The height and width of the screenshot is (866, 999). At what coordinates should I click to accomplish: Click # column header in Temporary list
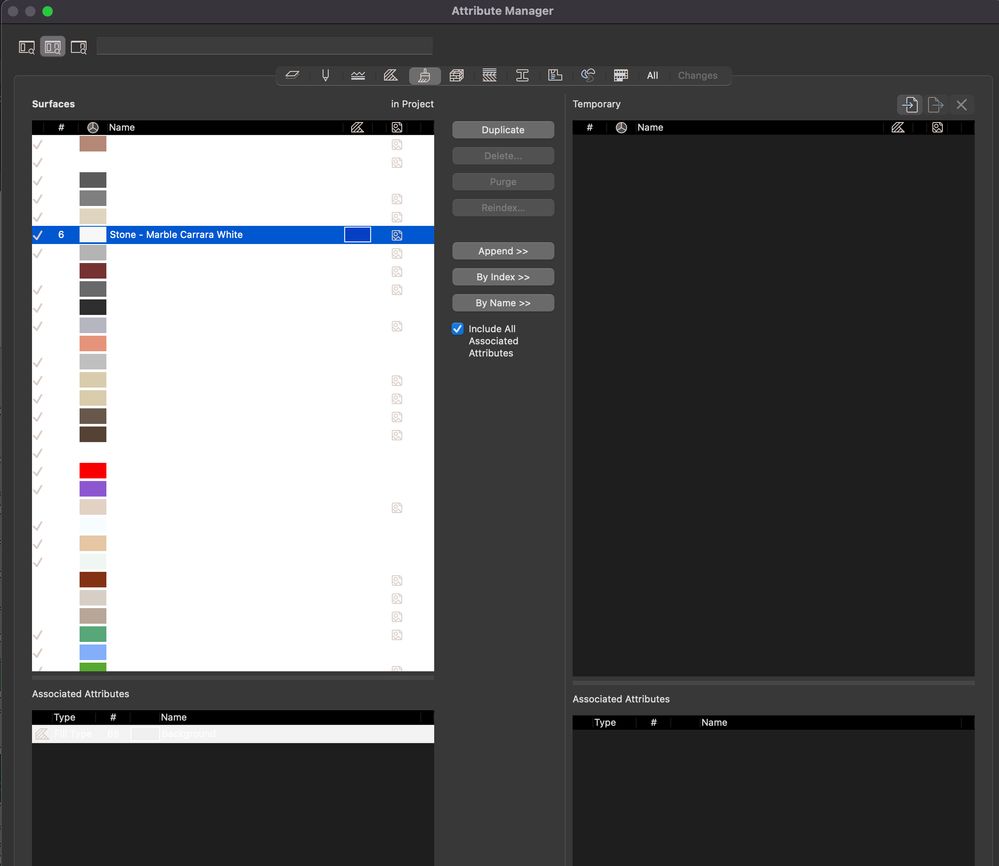(x=589, y=127)
